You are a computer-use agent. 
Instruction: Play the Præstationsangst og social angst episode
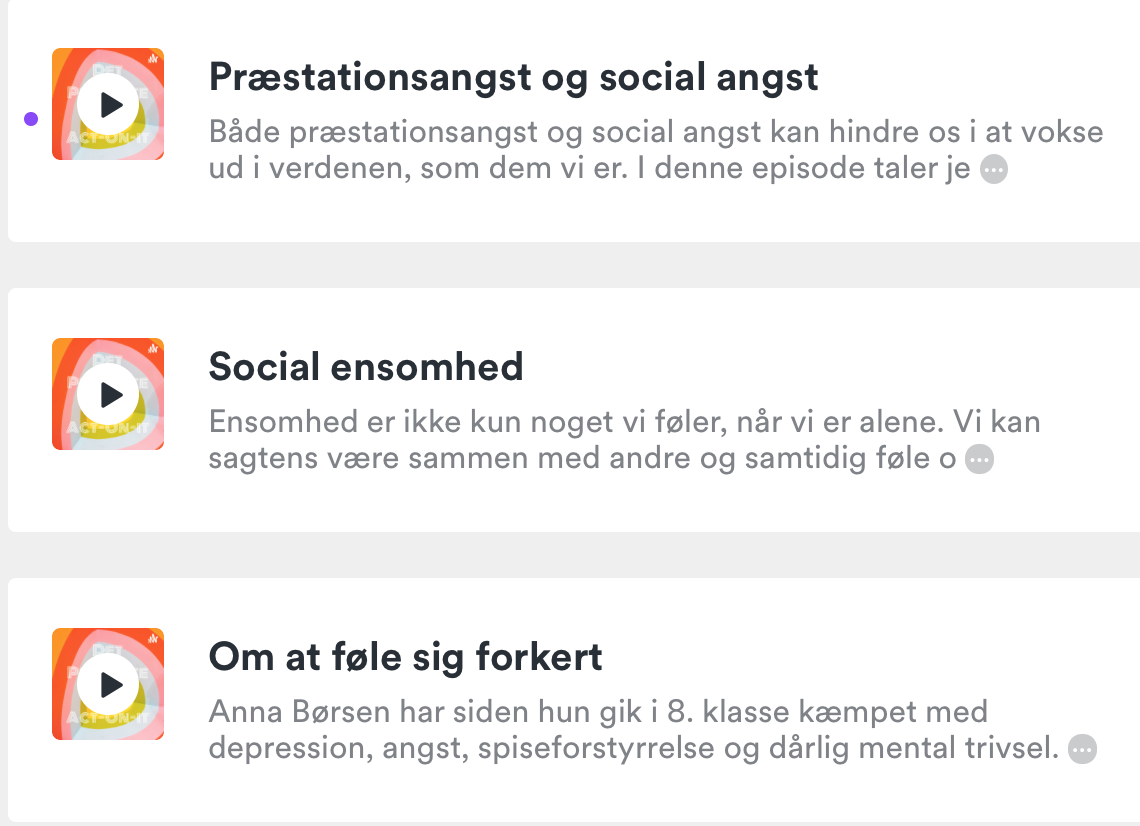(x=108, y=105)
